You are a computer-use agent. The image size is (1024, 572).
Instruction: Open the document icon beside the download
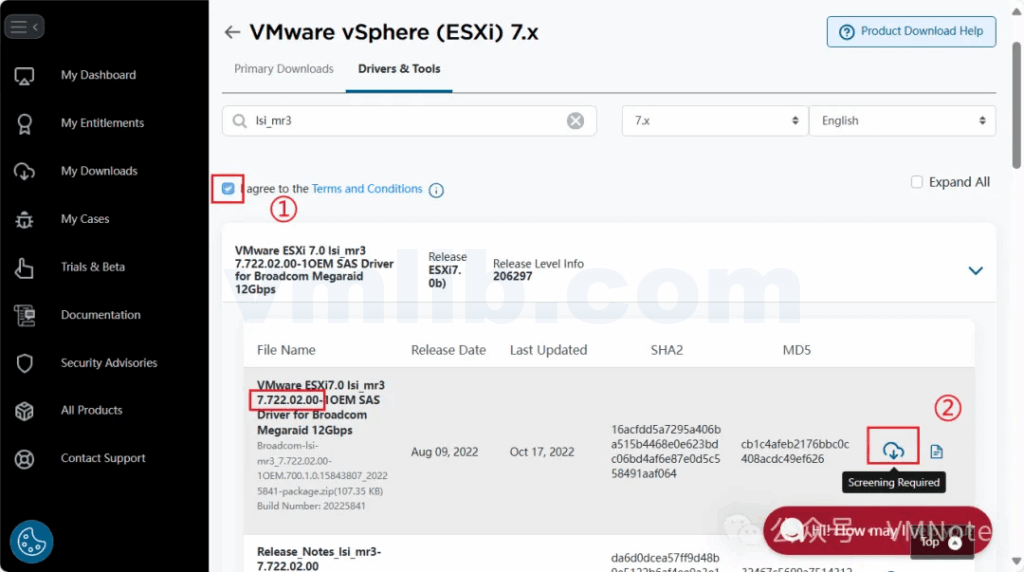(x=936, y=452)
